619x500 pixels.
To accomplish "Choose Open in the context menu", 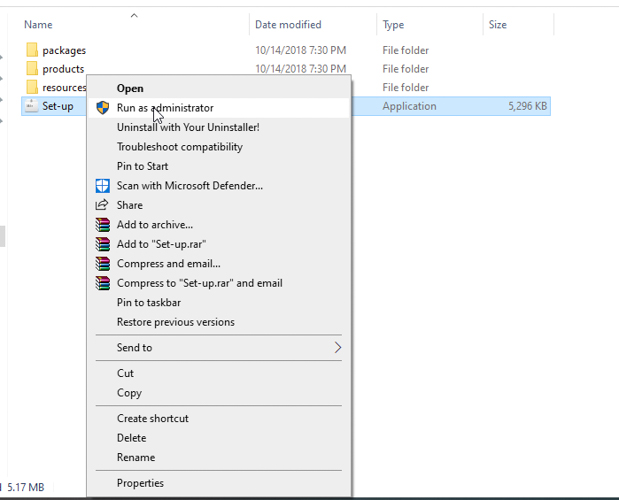I will tap(219, 88).
